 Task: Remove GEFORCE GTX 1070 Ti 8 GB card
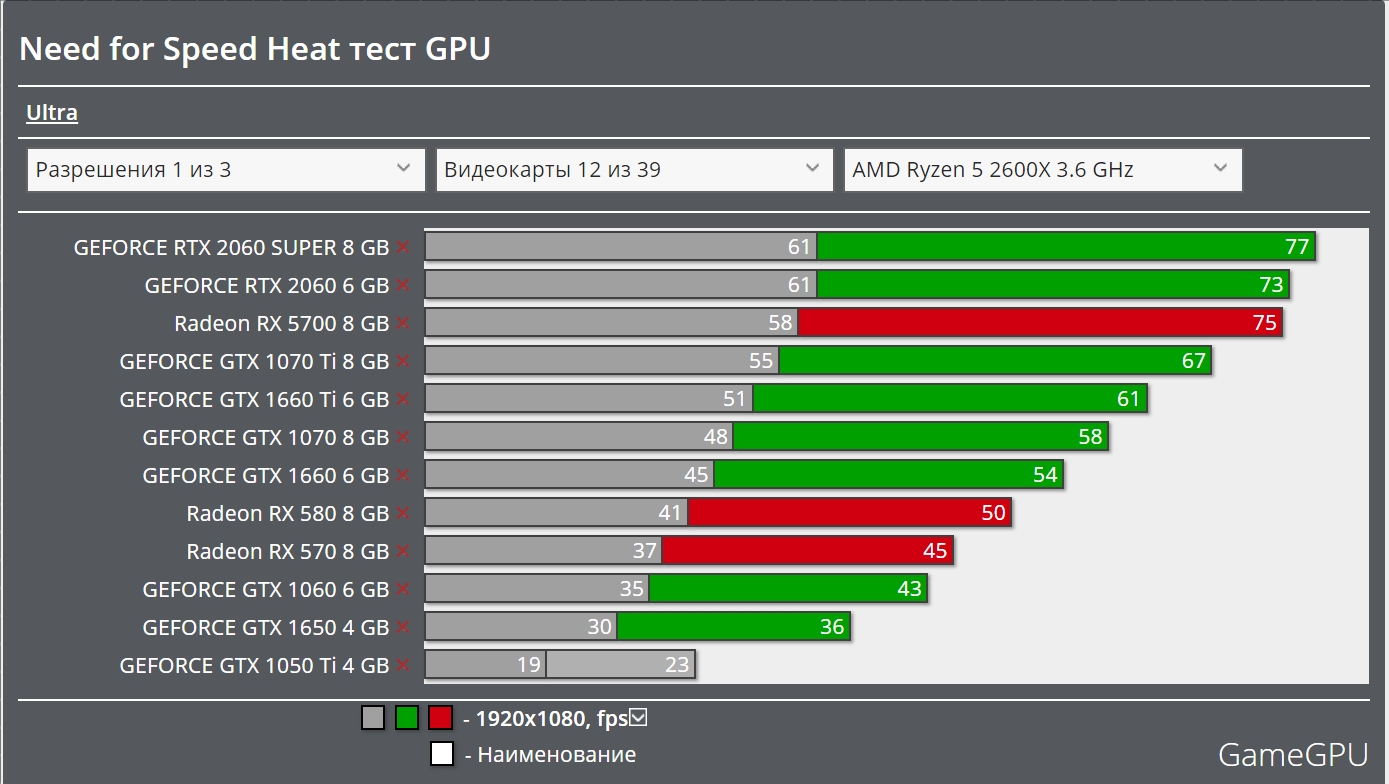coord(403,361)
